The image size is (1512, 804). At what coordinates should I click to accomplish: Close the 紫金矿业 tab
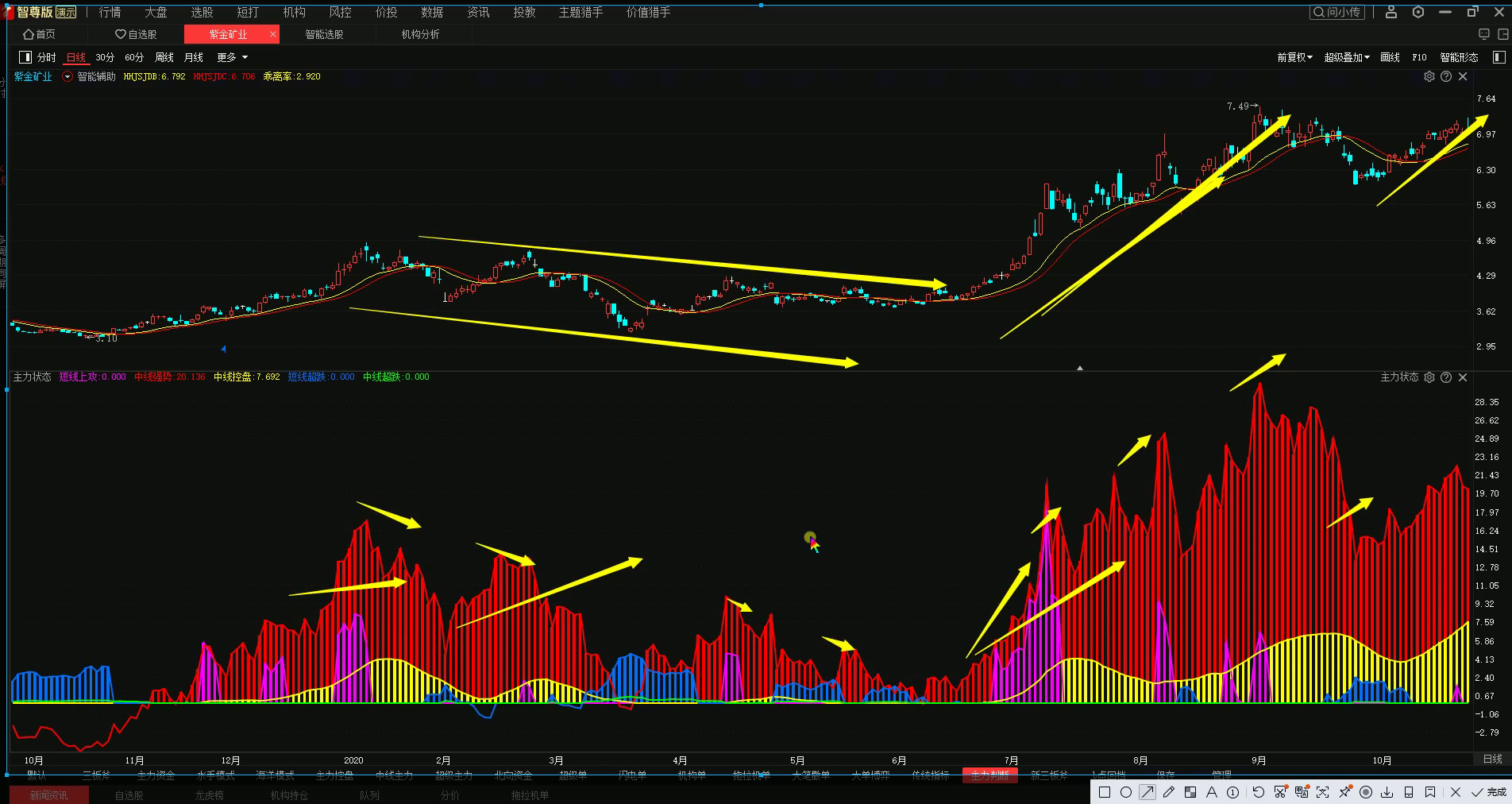tap(273, 34)
